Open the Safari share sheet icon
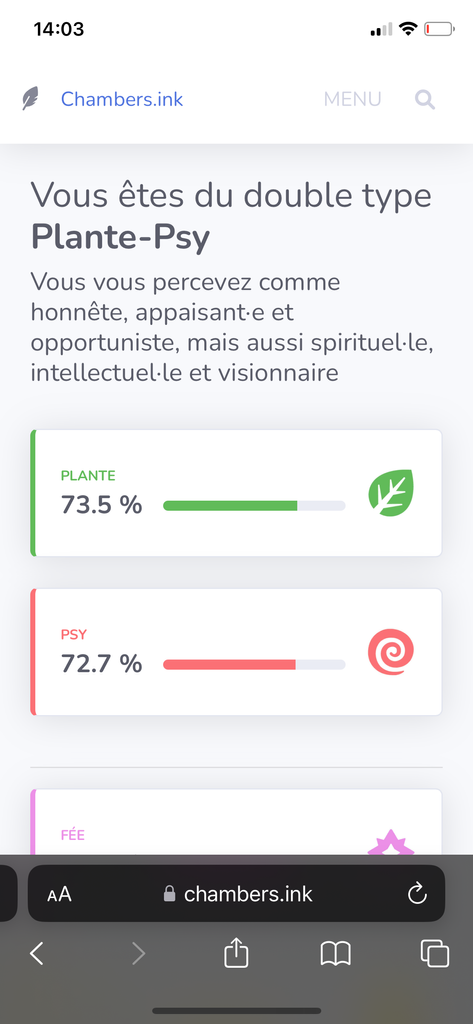The width and height of the screenshot is (473, 1024). [236, 953]
